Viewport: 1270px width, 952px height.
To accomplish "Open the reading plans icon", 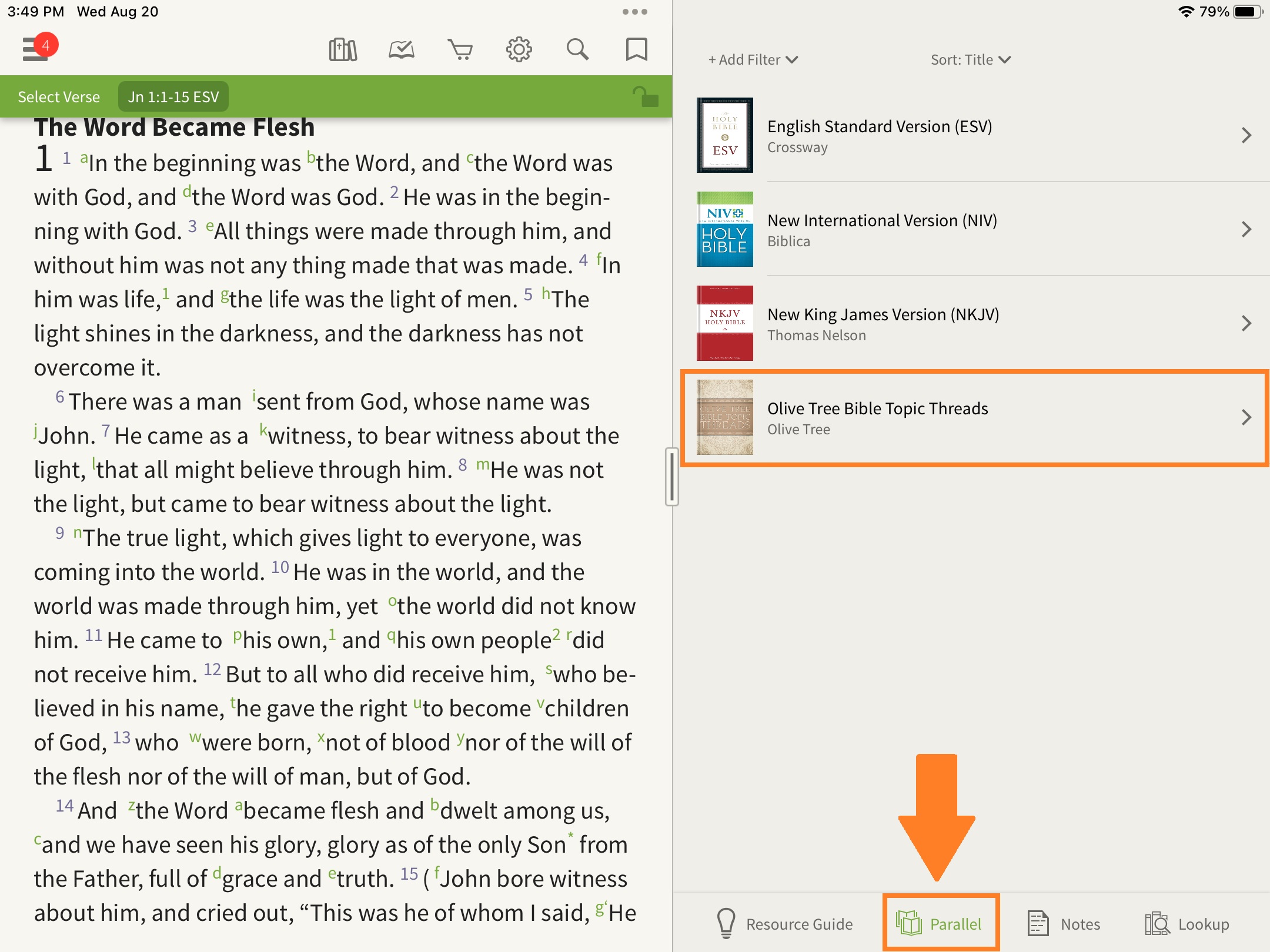I will coord(402,49).
